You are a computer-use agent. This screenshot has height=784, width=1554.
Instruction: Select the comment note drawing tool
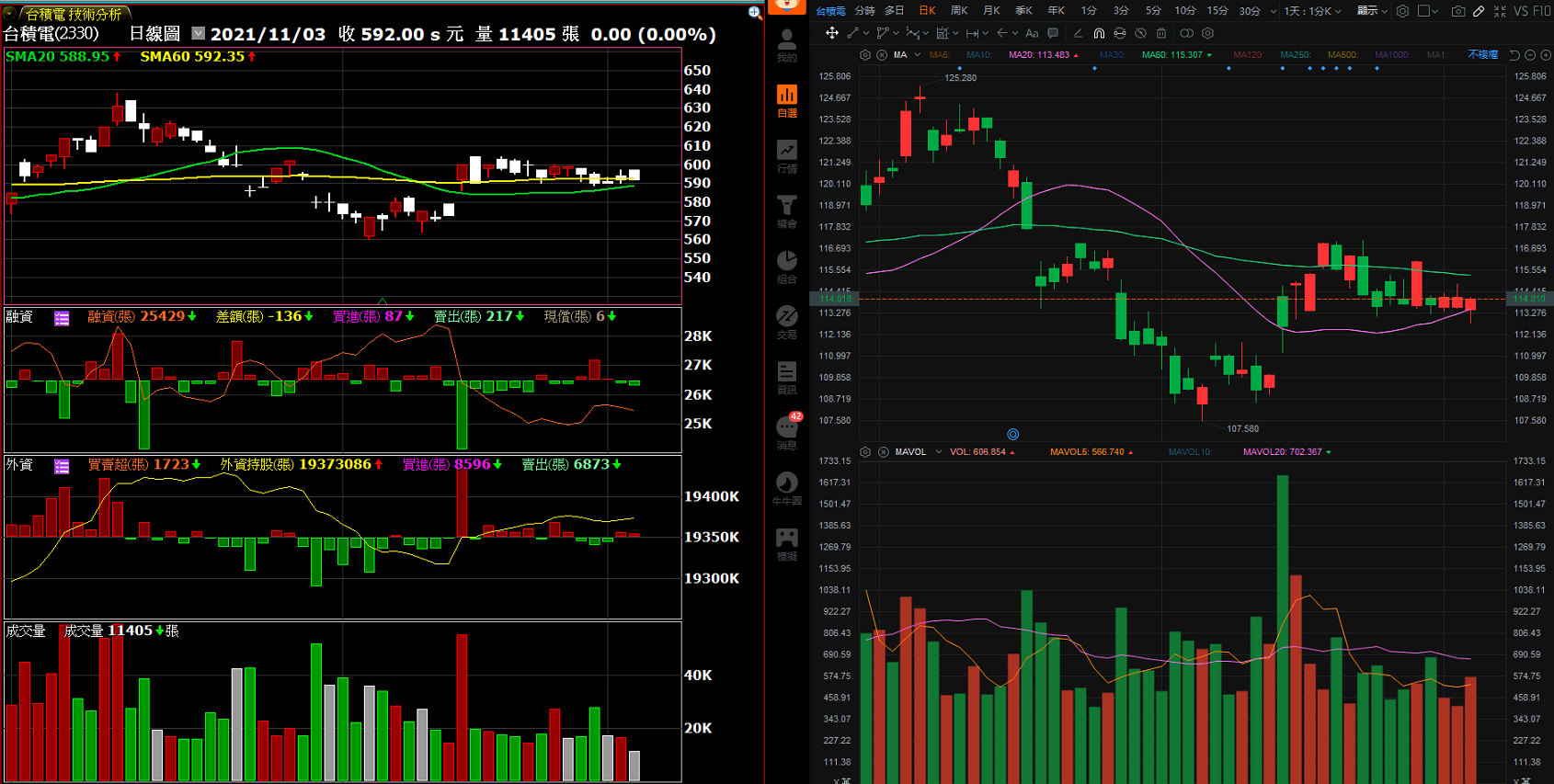pos(1053,33)
